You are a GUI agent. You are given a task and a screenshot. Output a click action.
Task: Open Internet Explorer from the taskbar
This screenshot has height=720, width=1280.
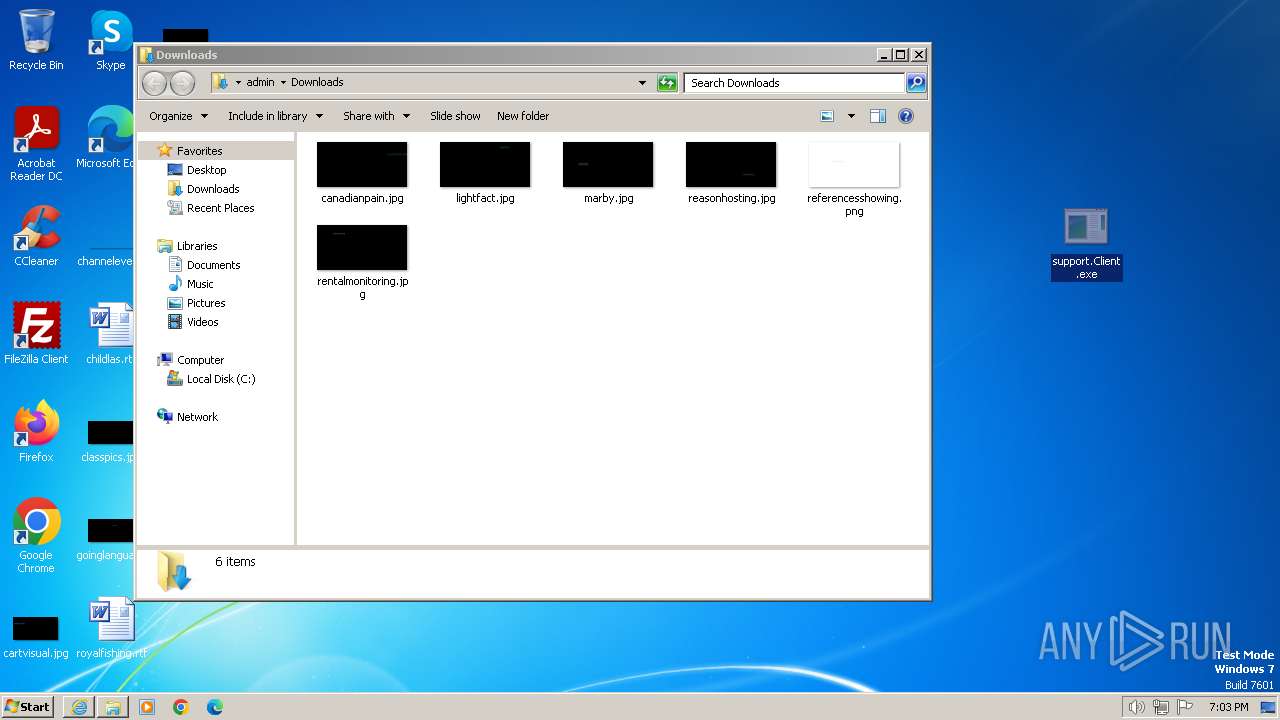point(79,707)
